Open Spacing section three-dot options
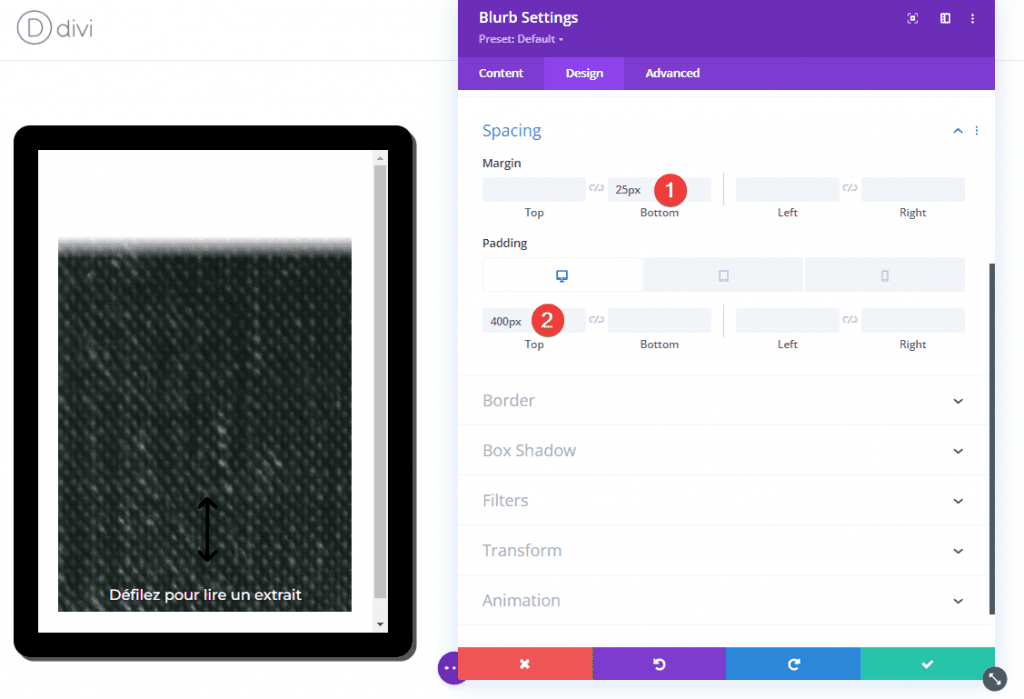Screen dimensions: 1024x699 click(977, 131)
